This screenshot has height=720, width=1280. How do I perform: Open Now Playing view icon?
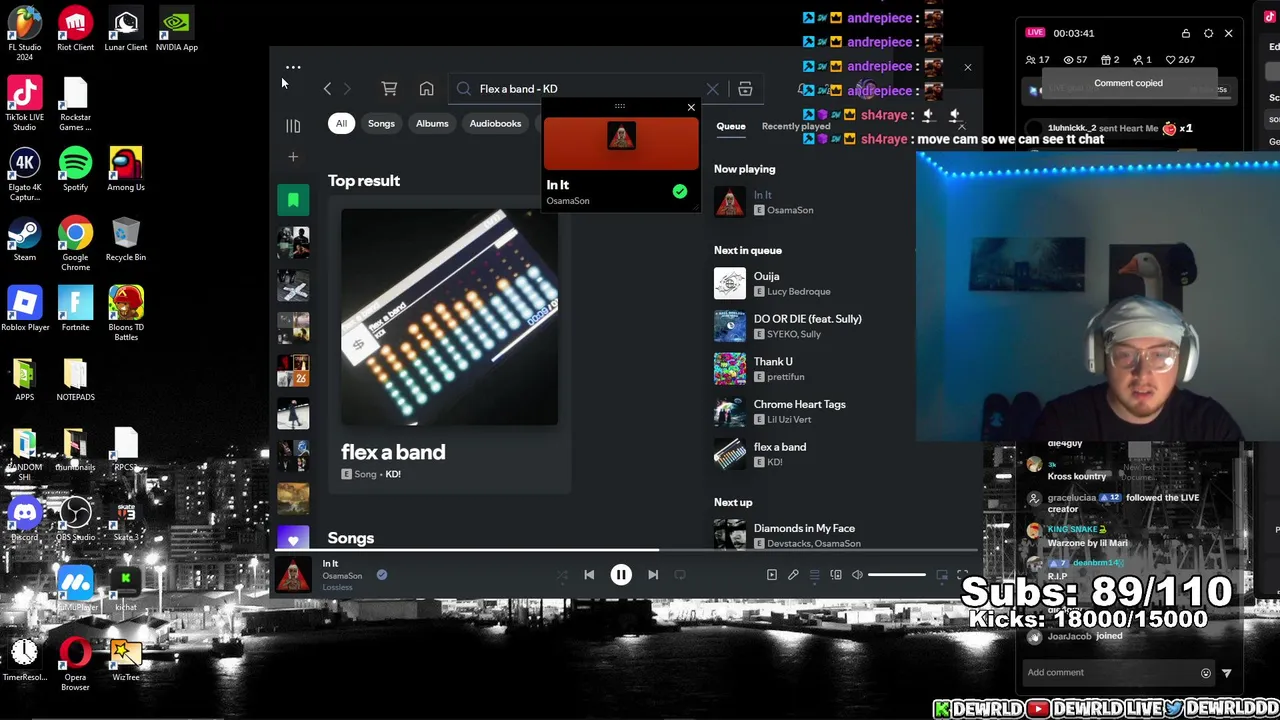coord(772,575)
